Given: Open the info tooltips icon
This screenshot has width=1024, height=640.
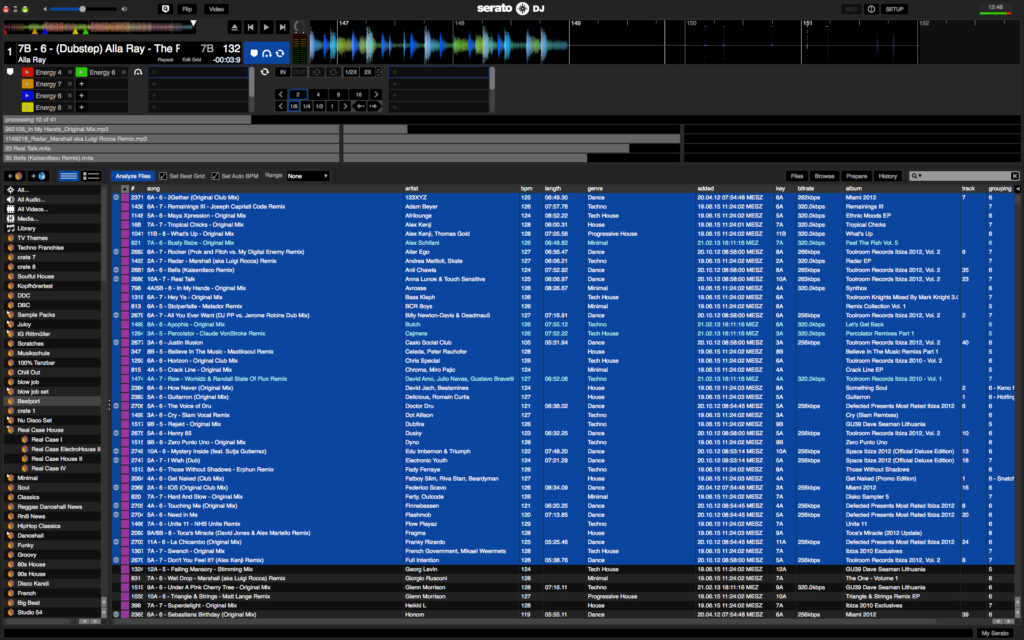Looking at the screenshot, I should click(x=871, y=9).
